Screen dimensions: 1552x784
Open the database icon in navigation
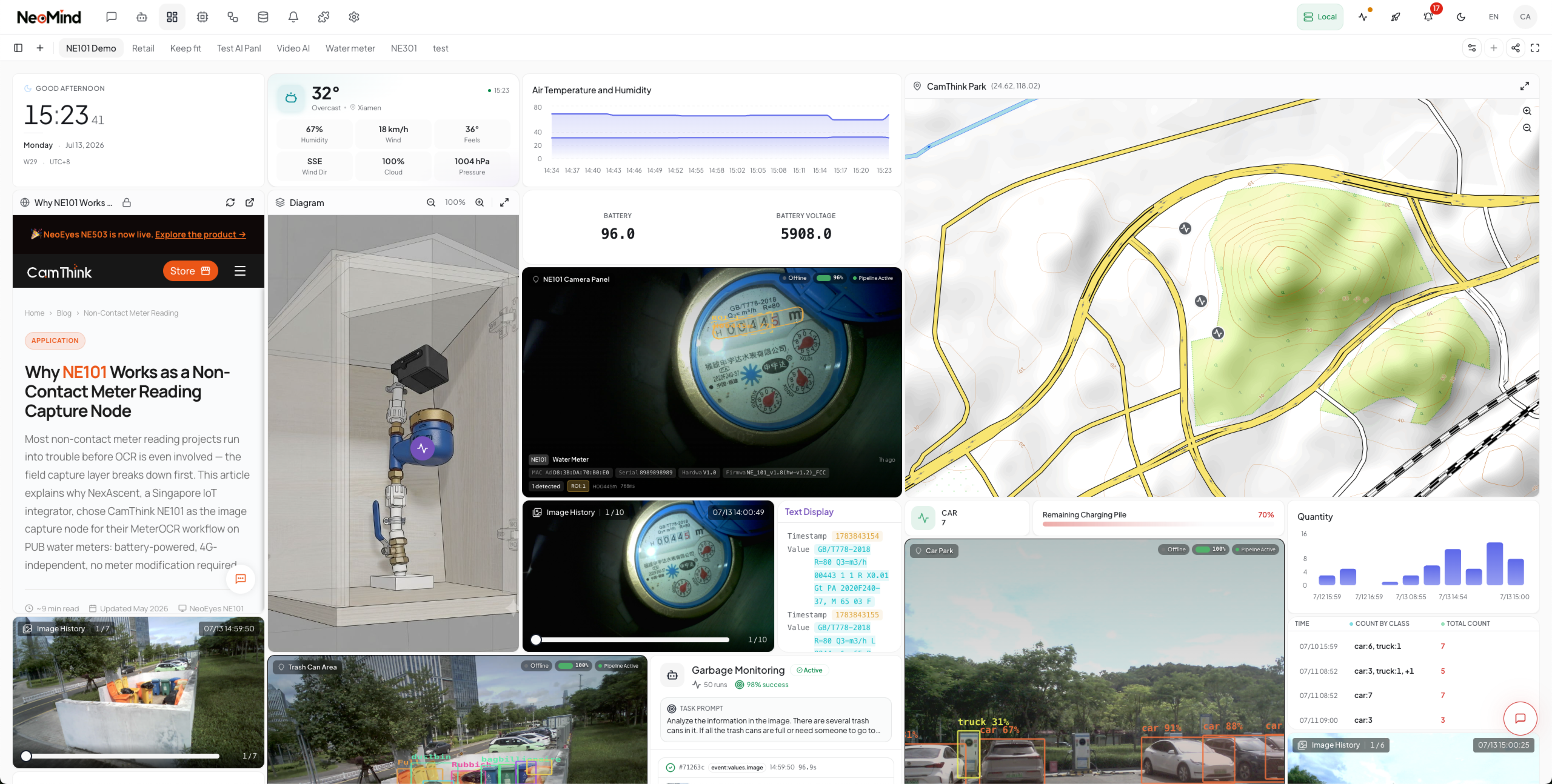point(263,17)
